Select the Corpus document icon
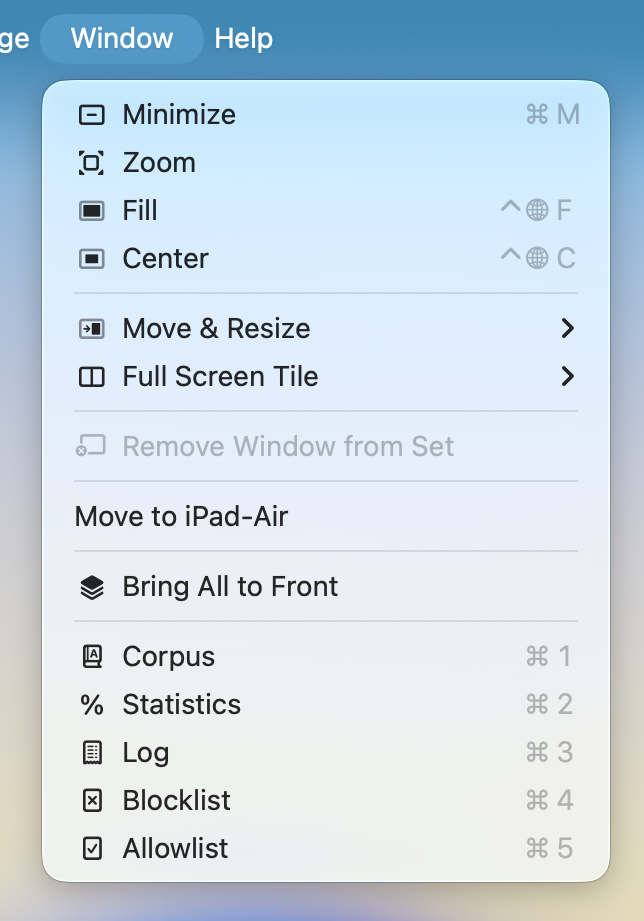This screenshot has width=644, height=921. [91, 656]
